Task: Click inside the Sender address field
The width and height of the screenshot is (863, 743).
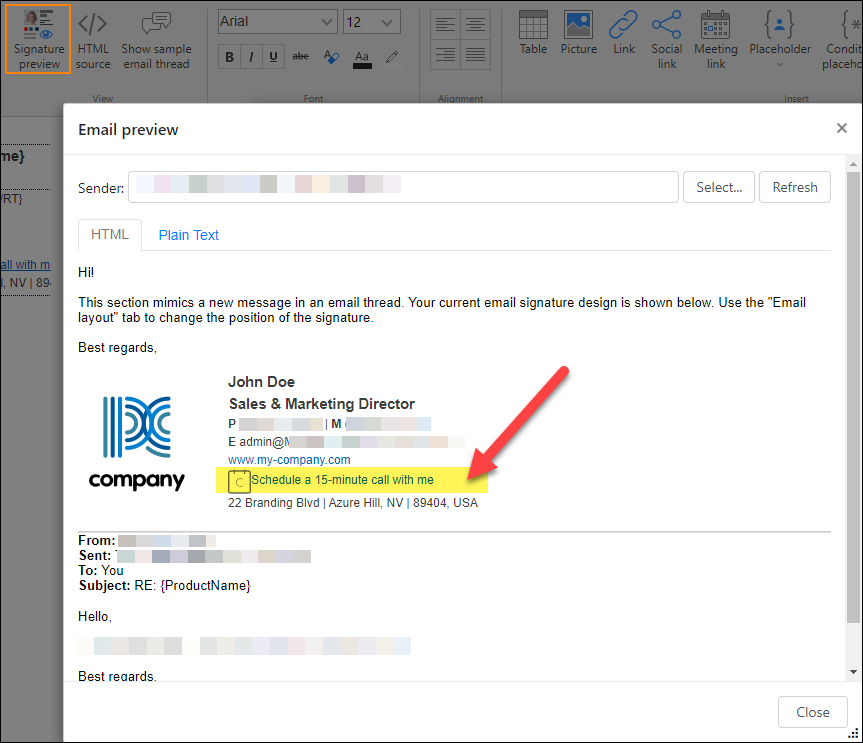Action: tap(400, 186)
